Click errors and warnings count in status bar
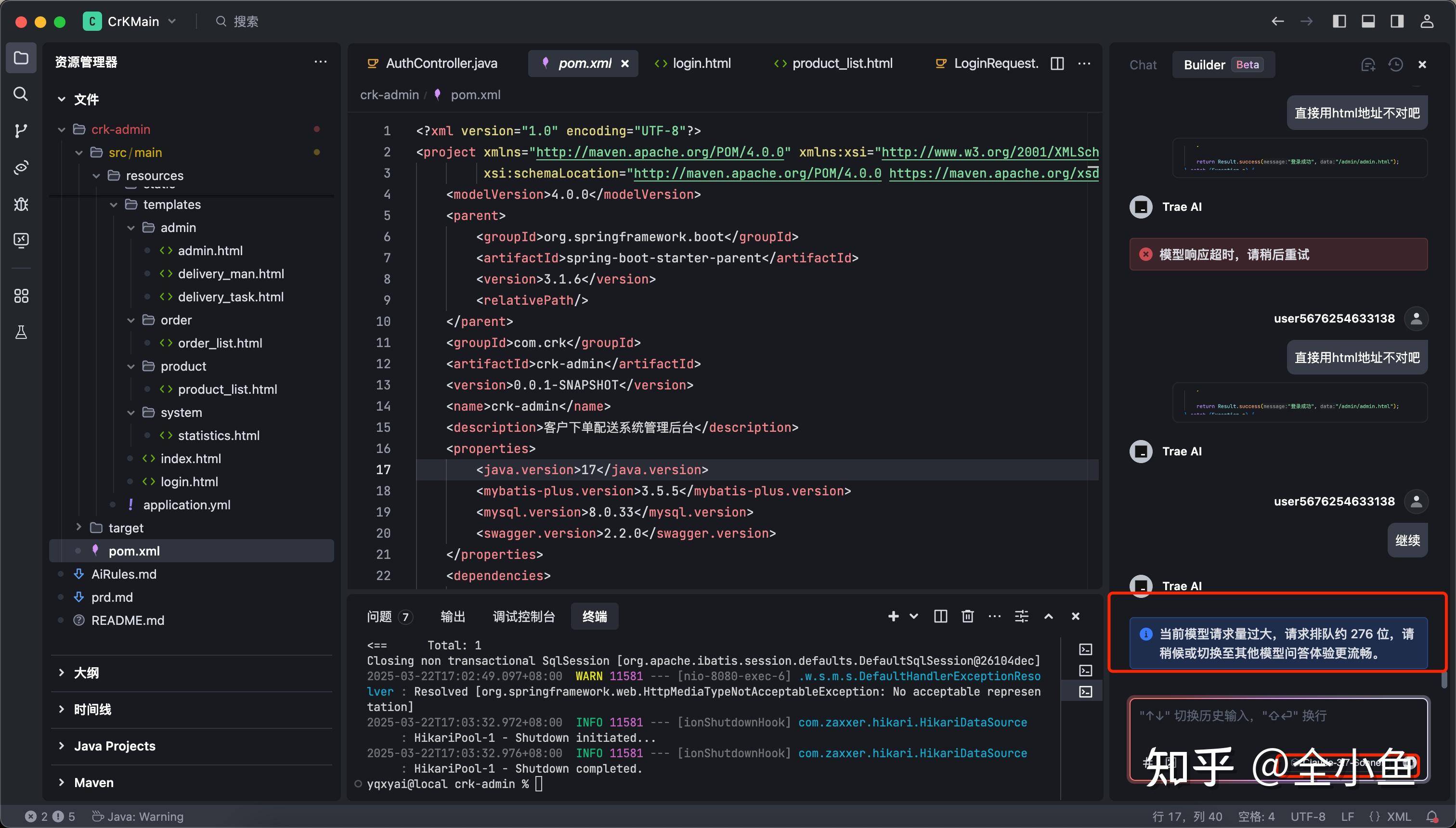Image resolution: width=1456 pixels, height=828 pixels. [50, 816]
